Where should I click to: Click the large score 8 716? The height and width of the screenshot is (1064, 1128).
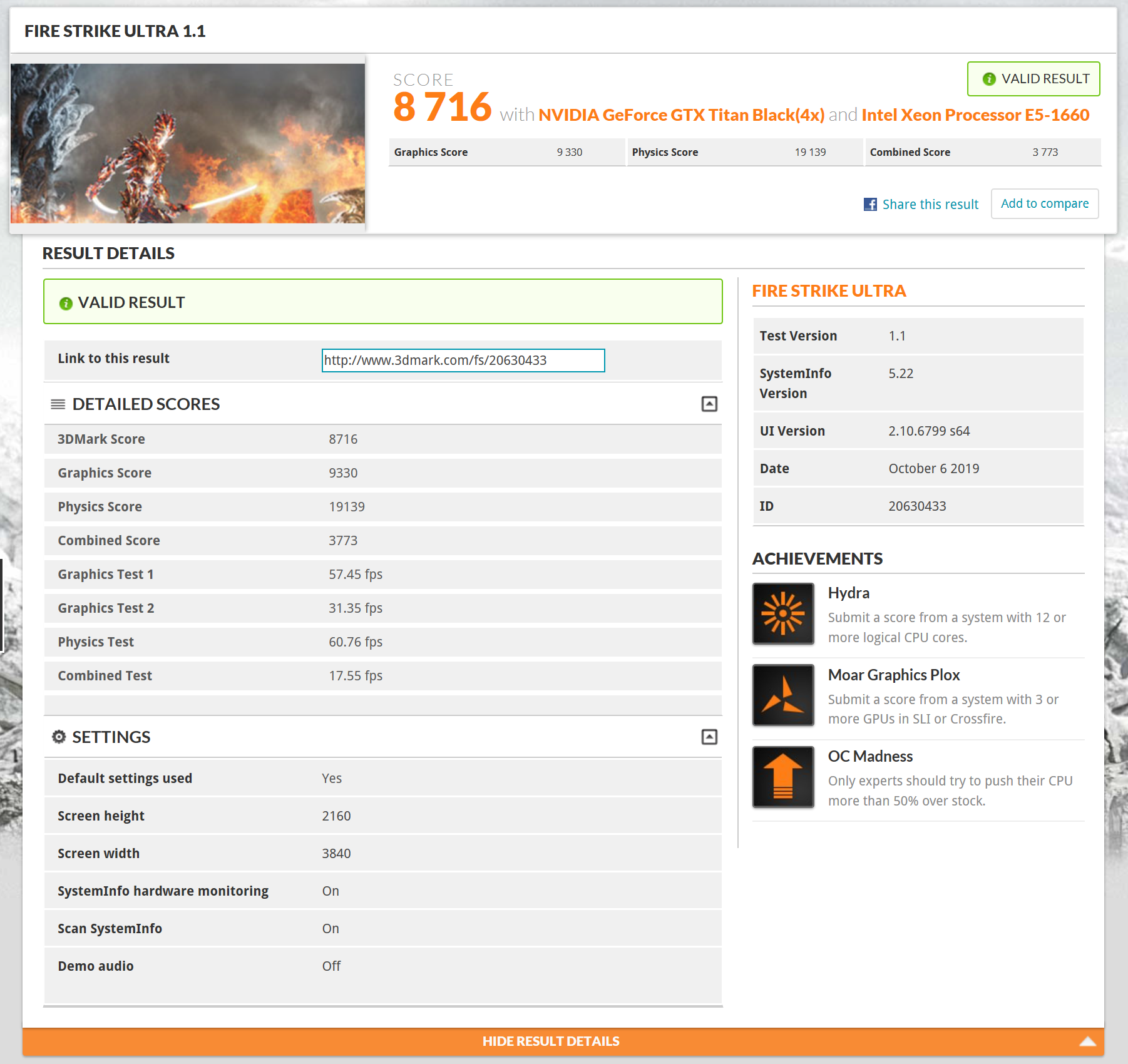coord(442,107)
